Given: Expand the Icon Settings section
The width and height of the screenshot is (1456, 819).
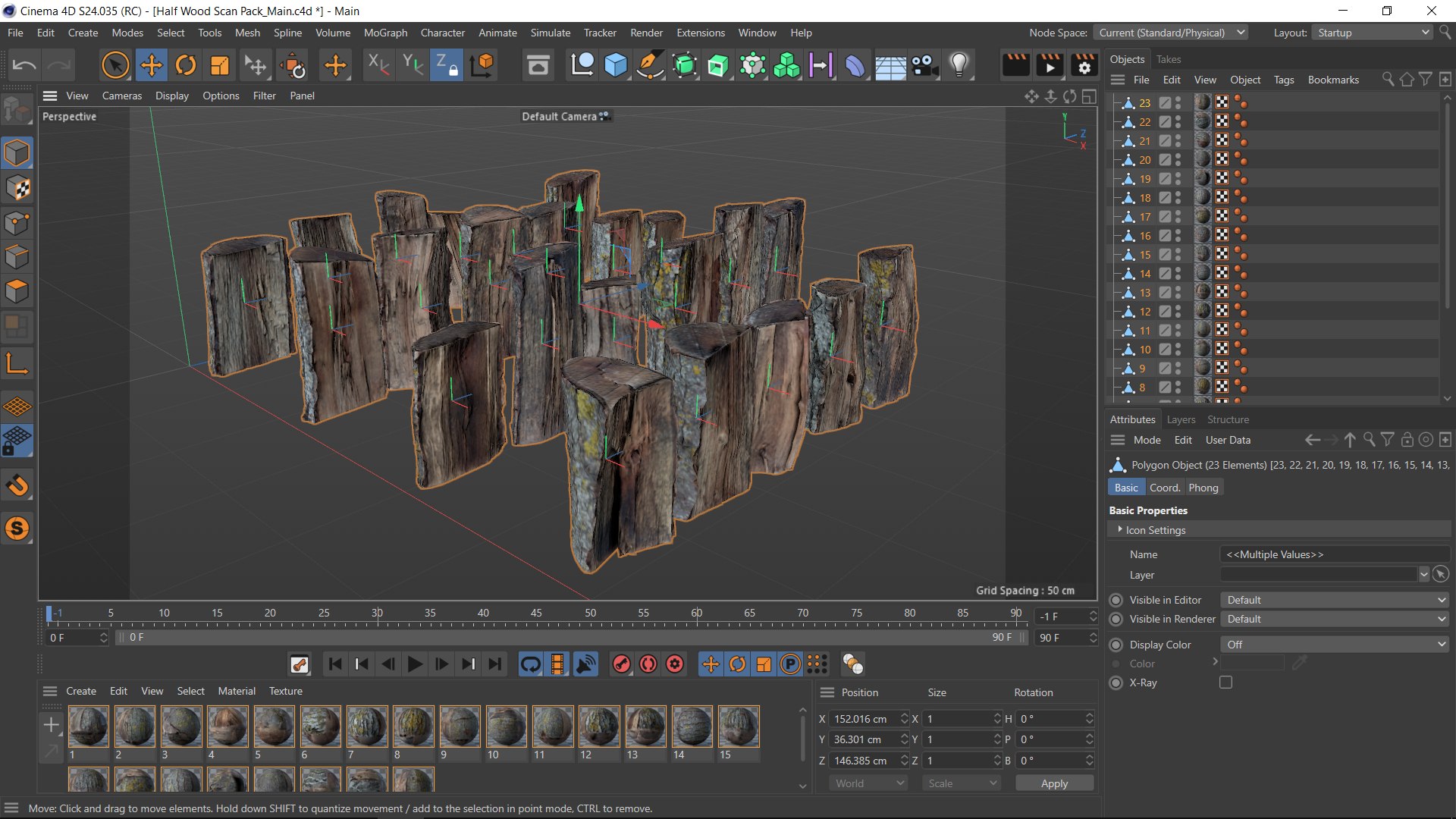Looking at the screenshot, I should pos(1120,529).
